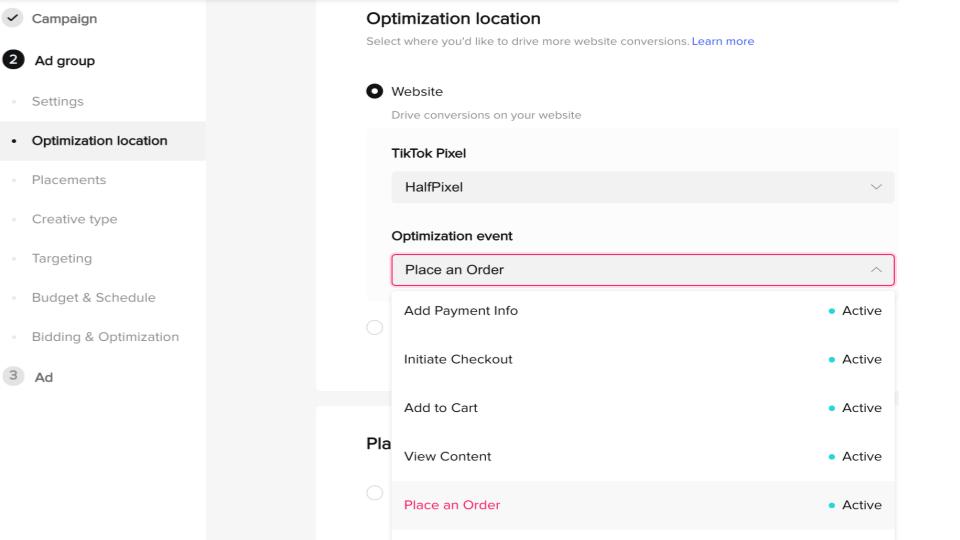The image size is (960, 540).
Task: Collapse the Optimization event dropdown chevron
Action: point(876,270)
